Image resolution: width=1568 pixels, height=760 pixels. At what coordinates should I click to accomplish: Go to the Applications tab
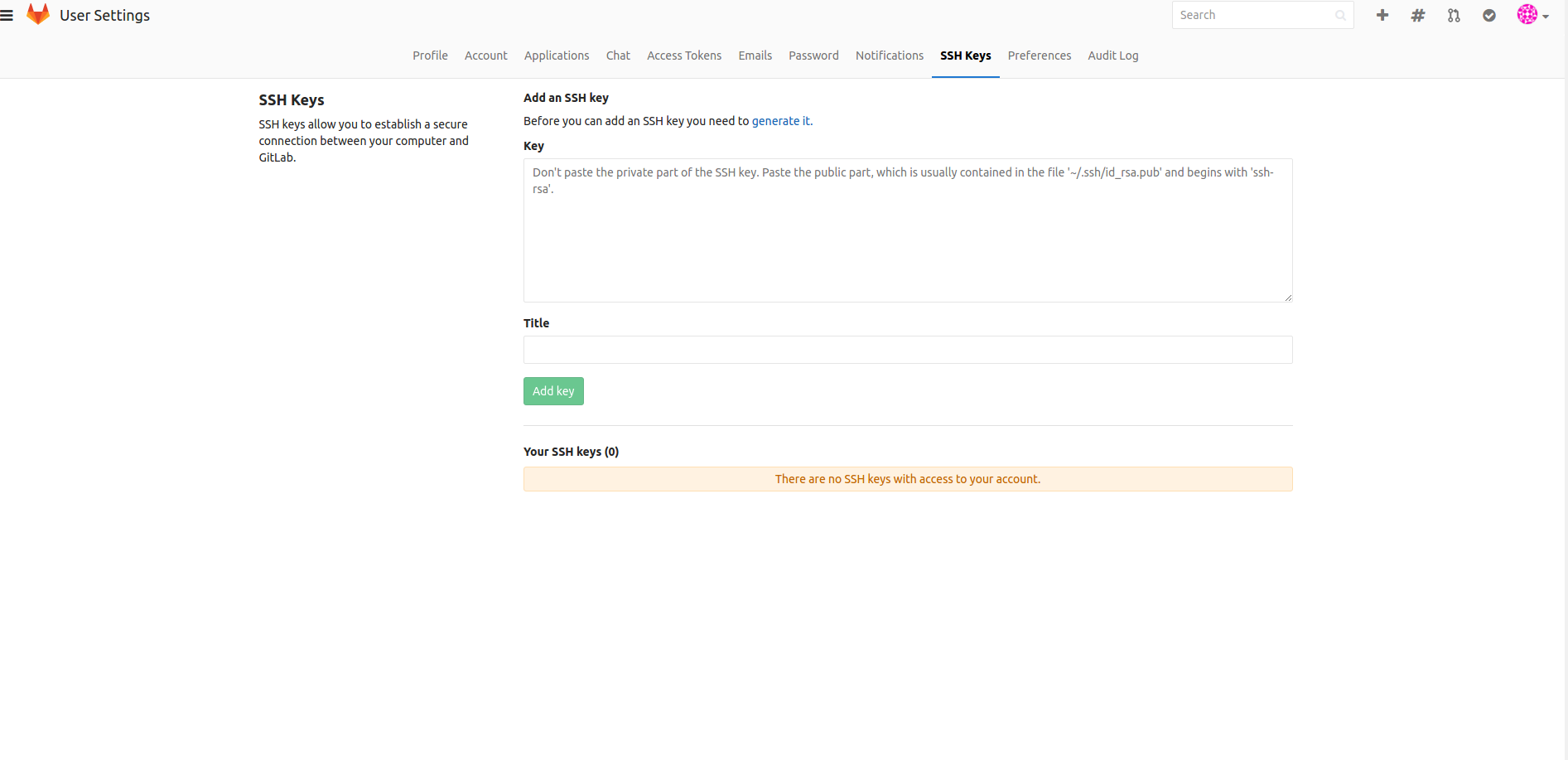tap(556, 56)
